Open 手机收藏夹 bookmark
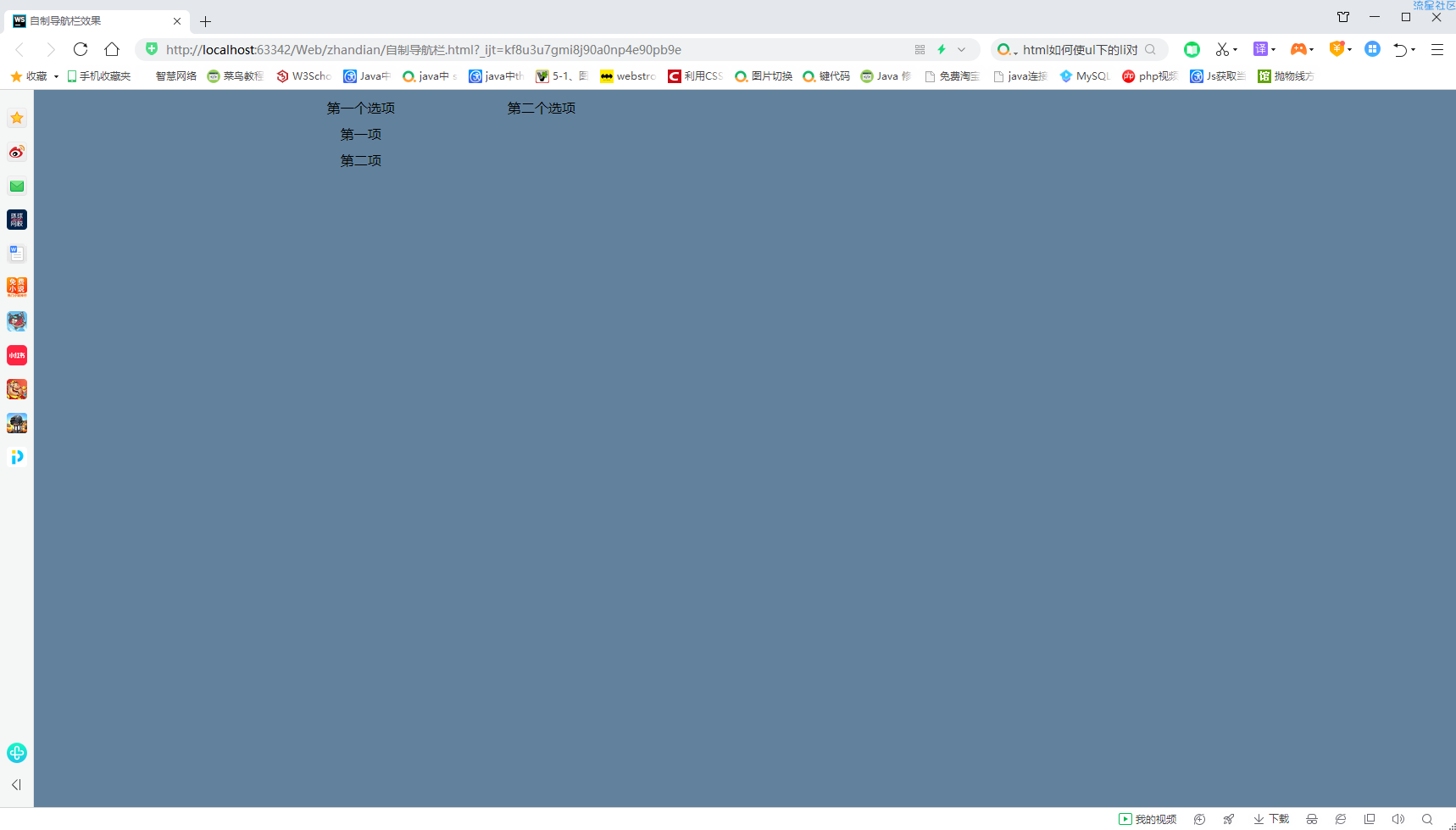 tap(99, 76)
